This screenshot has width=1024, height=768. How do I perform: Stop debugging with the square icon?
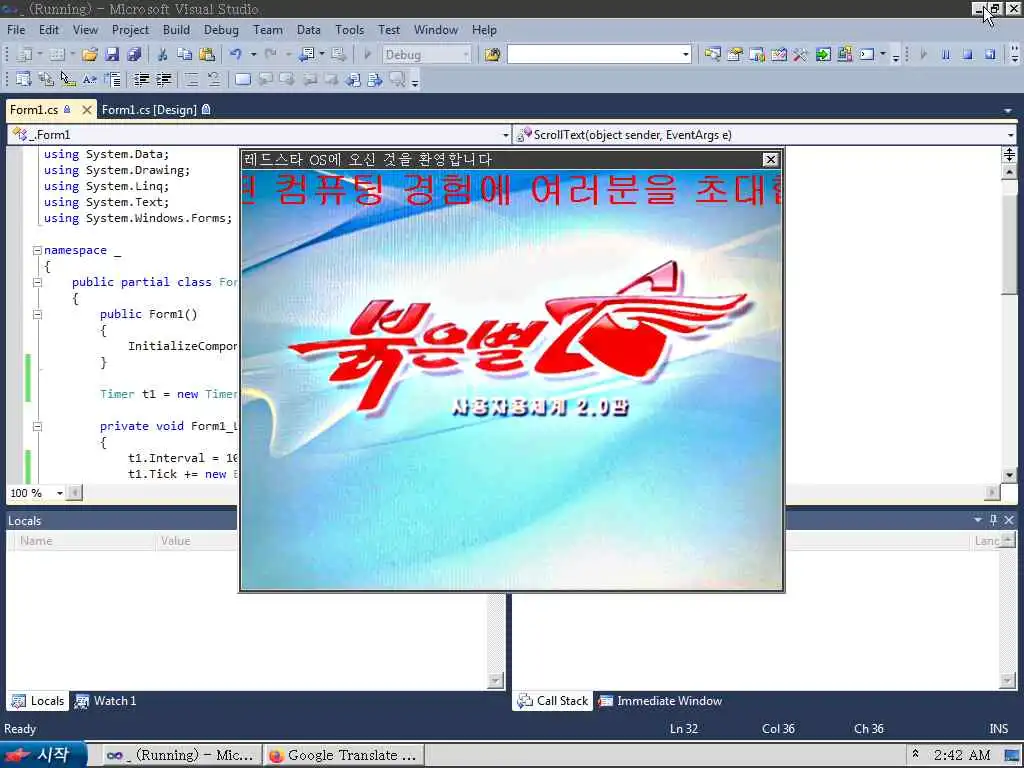[968, 55]
